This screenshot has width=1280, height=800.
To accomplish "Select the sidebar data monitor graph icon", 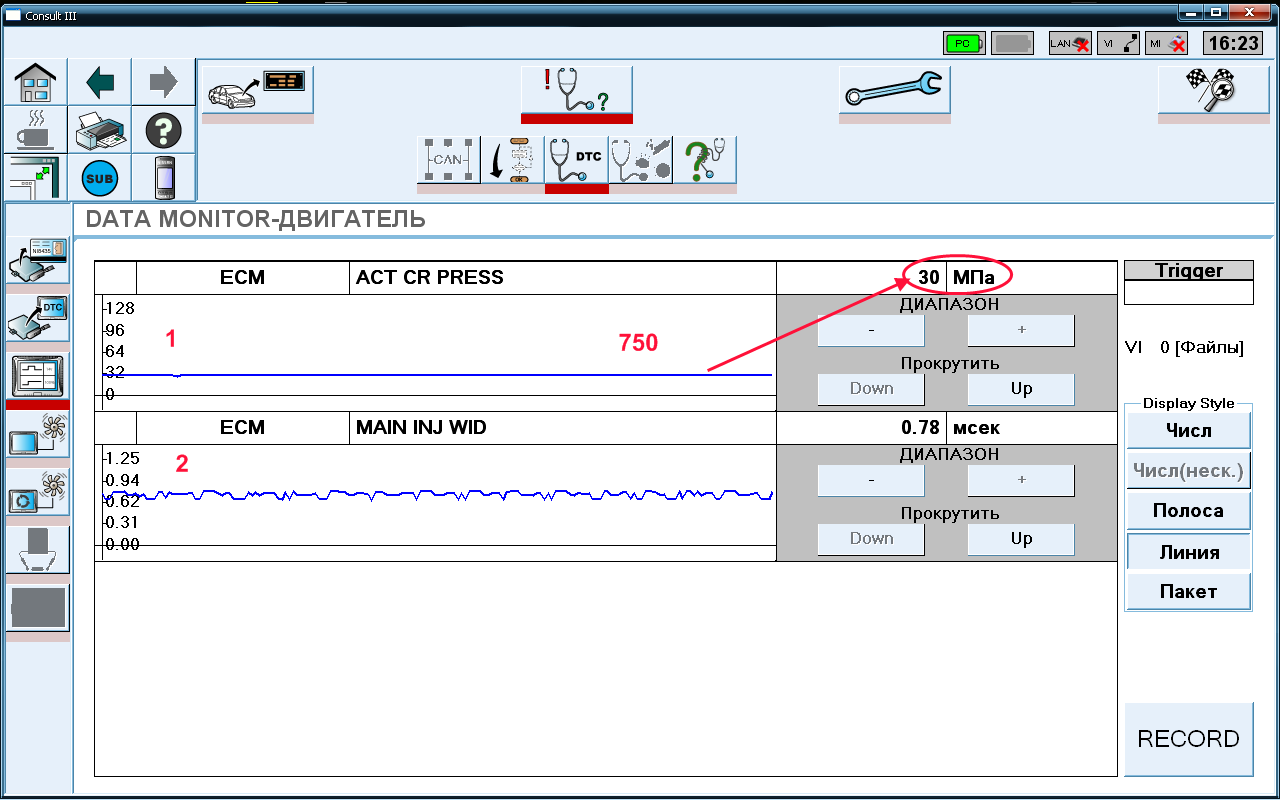I will pos(37,377).
